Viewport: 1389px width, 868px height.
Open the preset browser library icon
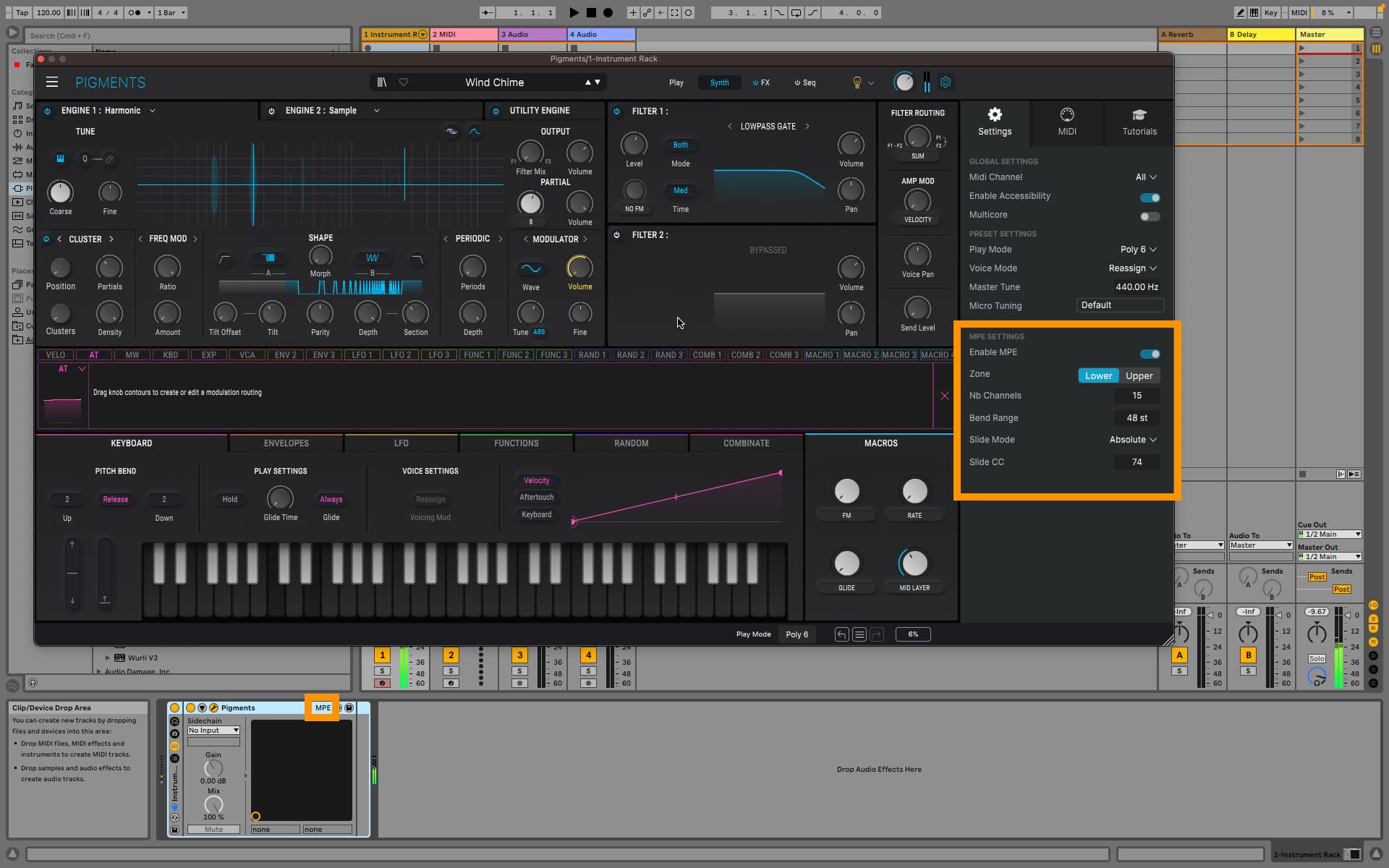click(x=382, y=82)
